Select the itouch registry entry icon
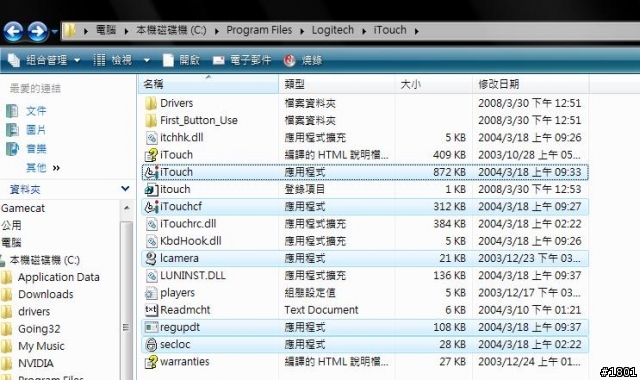Screen dimensions: 640x380 [151, 189]
